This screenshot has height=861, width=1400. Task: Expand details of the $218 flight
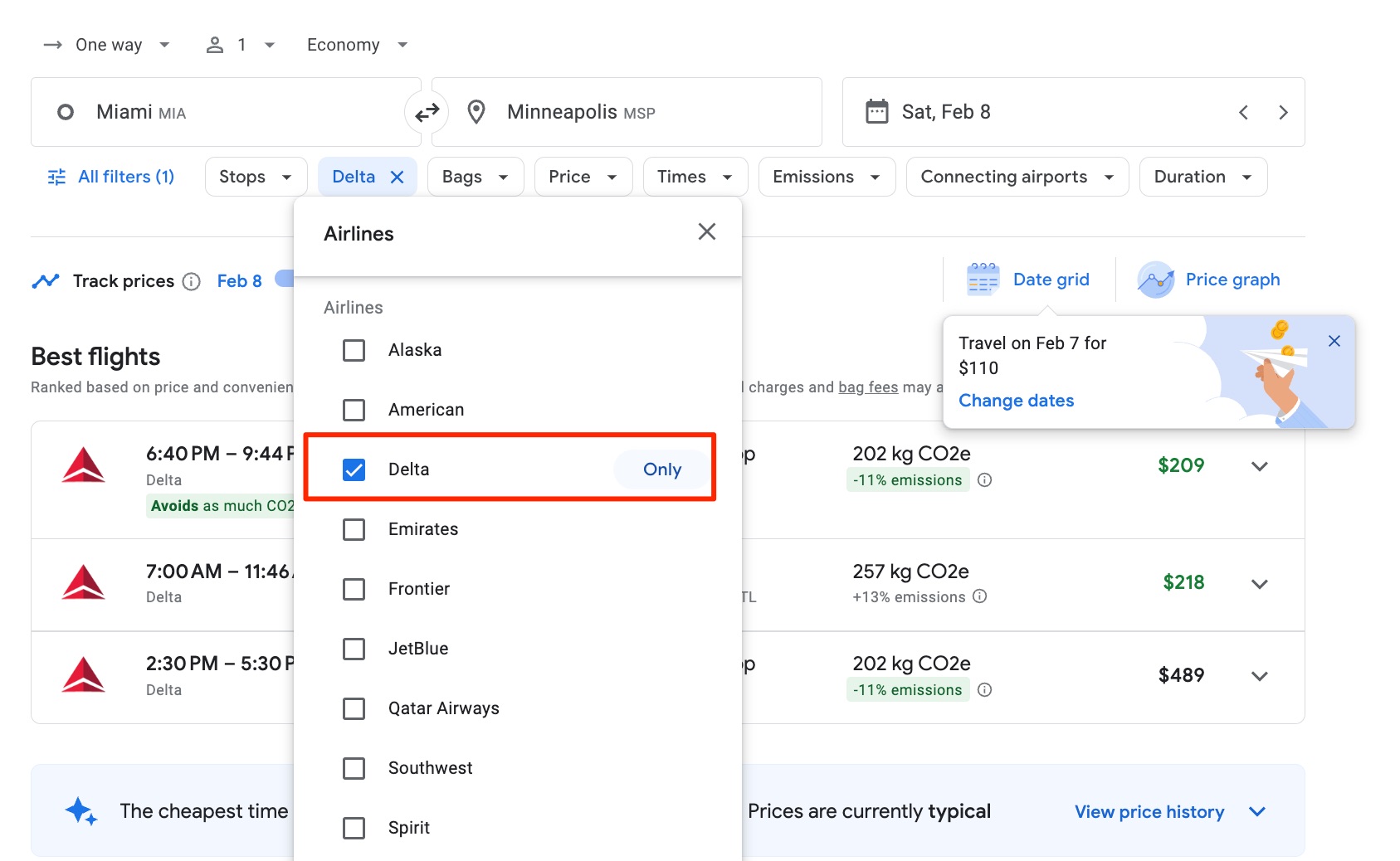point(1260,583)
